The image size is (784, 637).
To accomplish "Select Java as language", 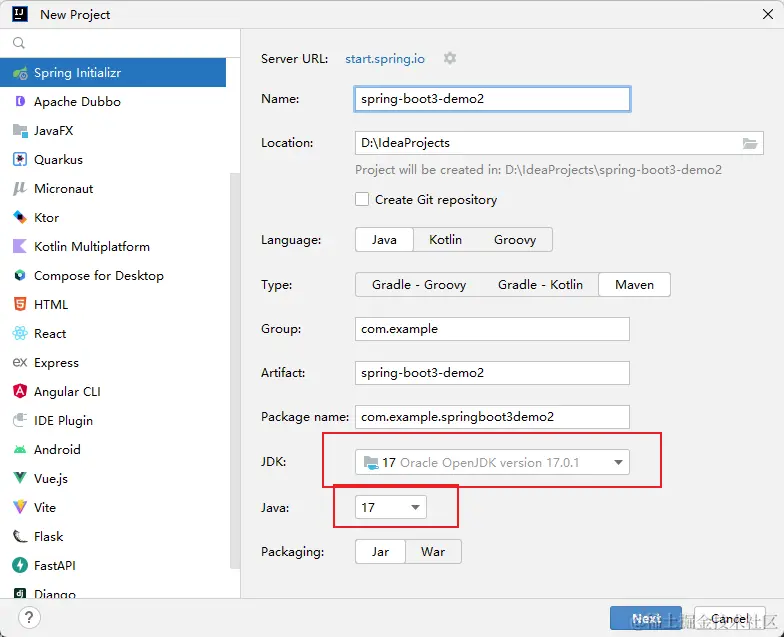I will click(x=384, y=240).
